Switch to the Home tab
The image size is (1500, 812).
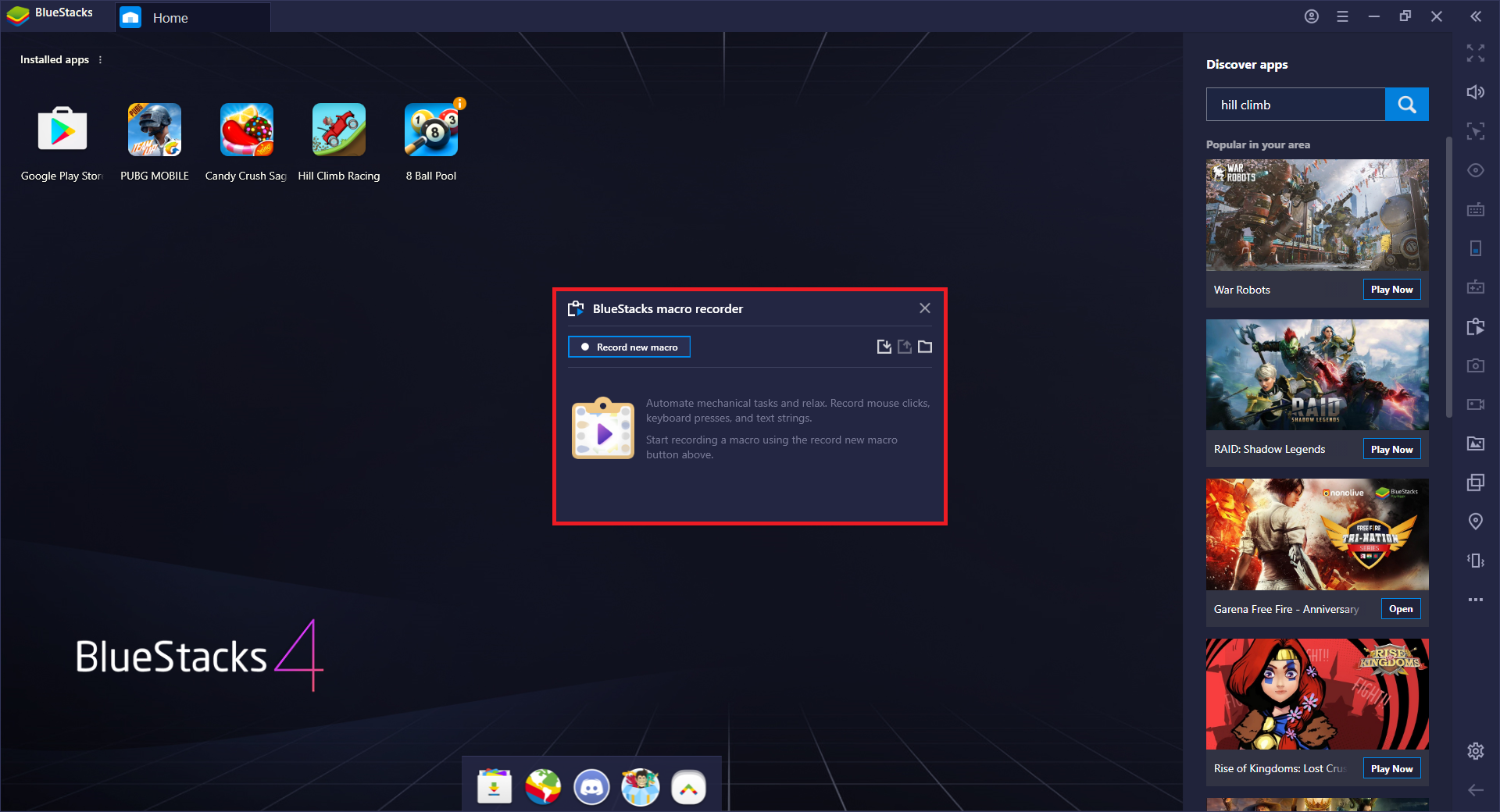192,17
